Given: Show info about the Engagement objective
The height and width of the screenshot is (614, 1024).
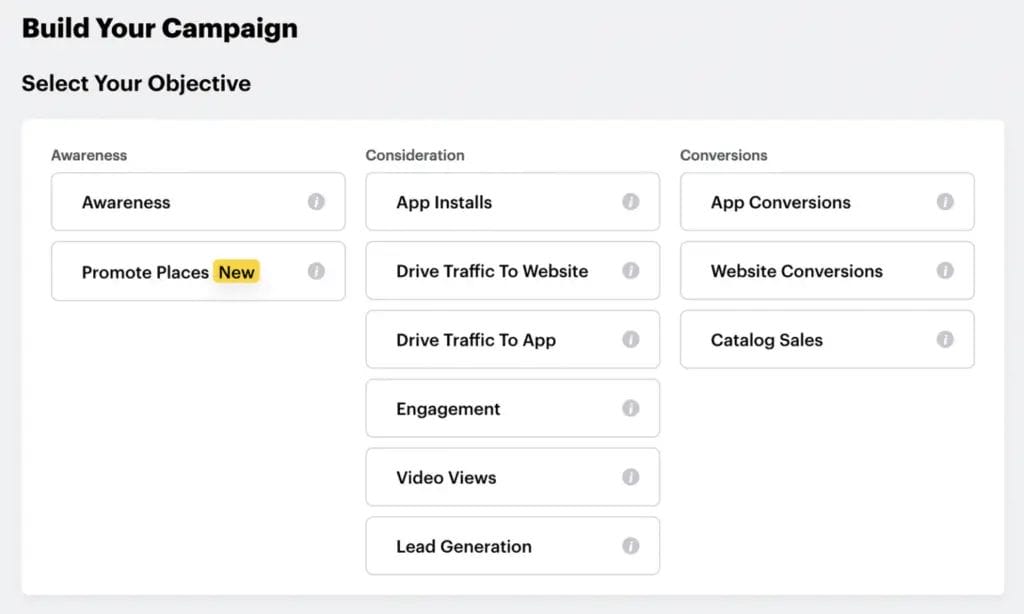Looking at the screenshot, I should point(632,408).
